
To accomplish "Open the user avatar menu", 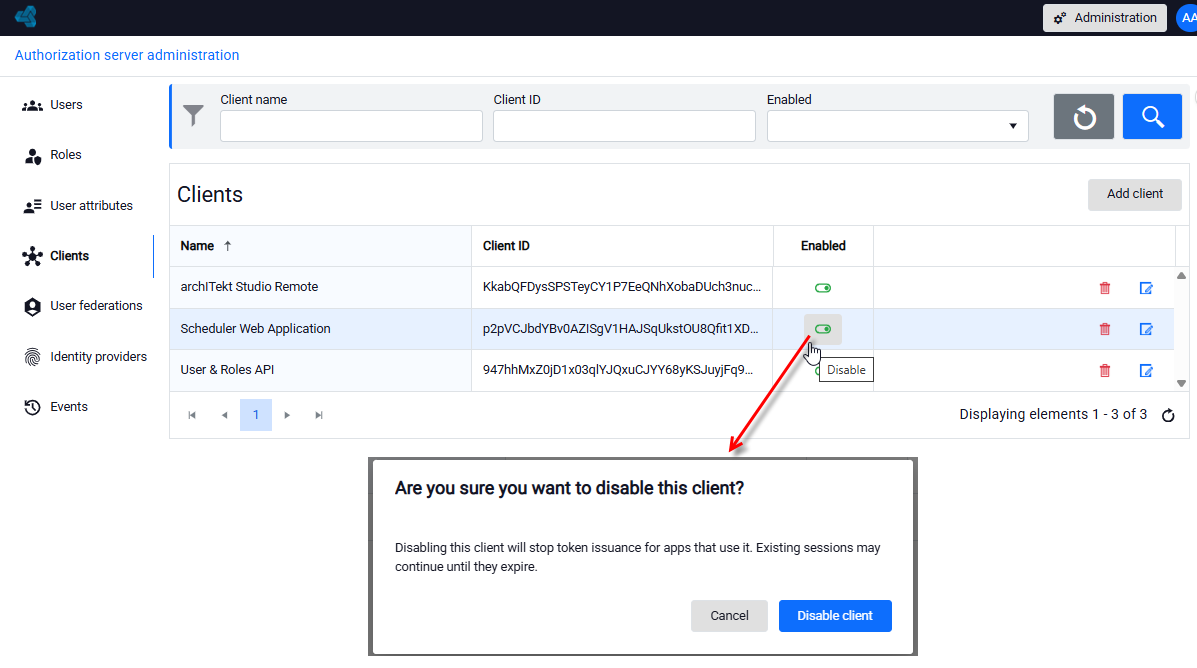I will click(x=1187, y=18).
